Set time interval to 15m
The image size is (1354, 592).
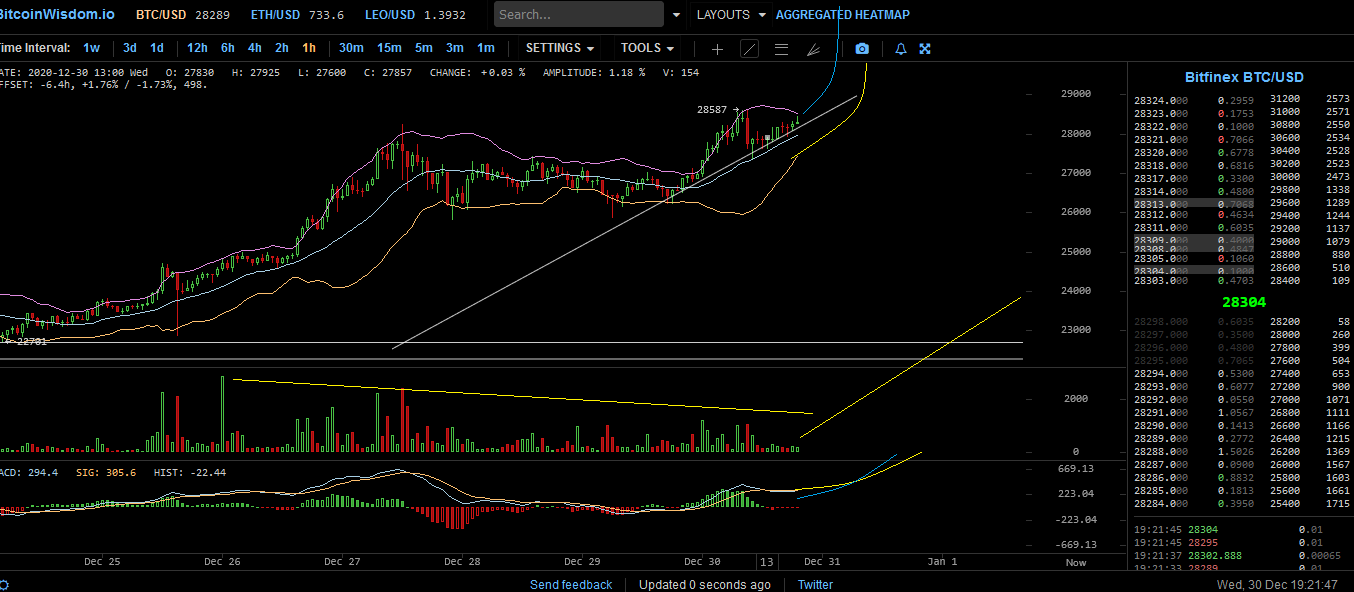pos(389,48)
